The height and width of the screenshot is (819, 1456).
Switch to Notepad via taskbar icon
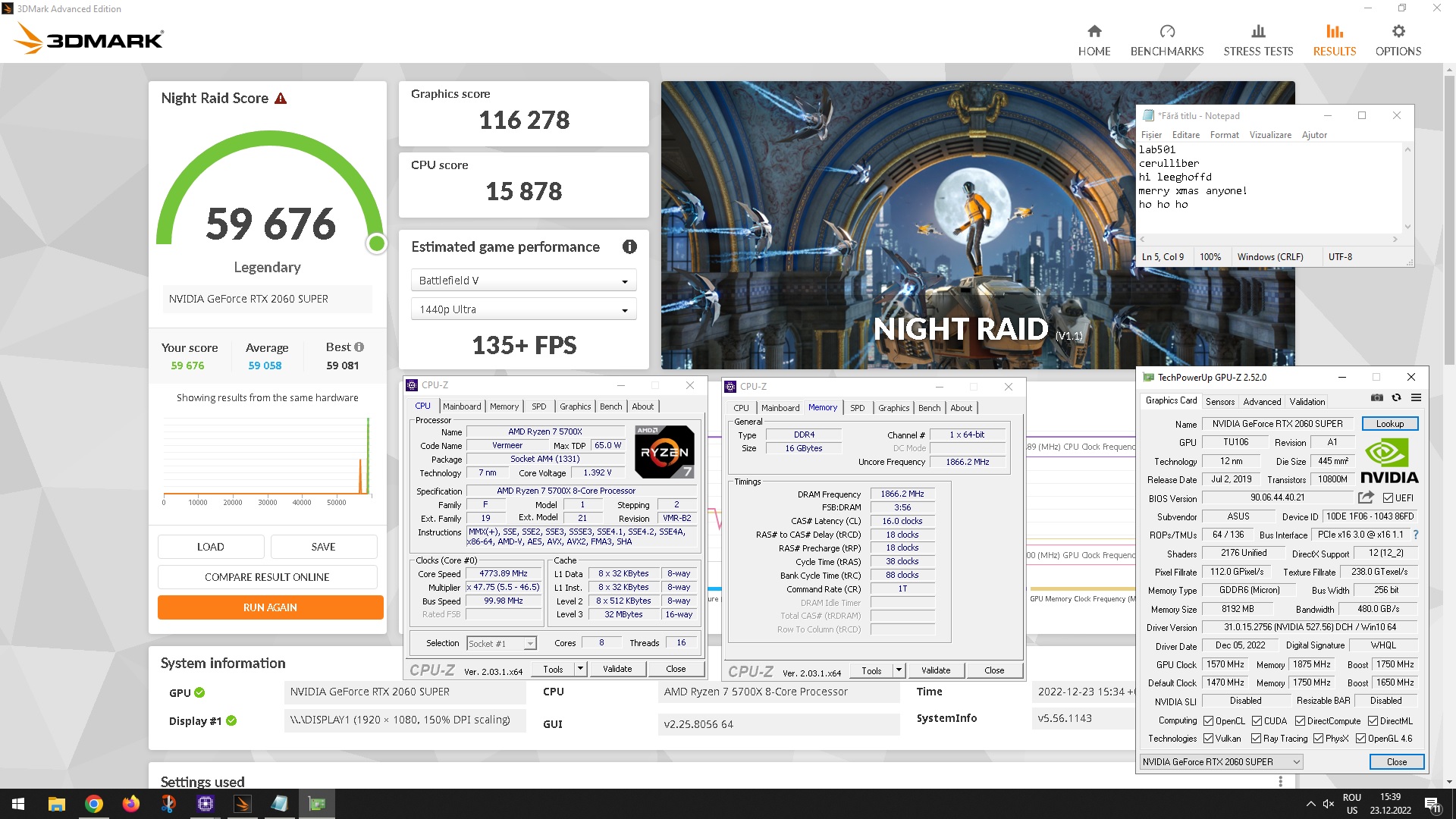coord(280,804)
